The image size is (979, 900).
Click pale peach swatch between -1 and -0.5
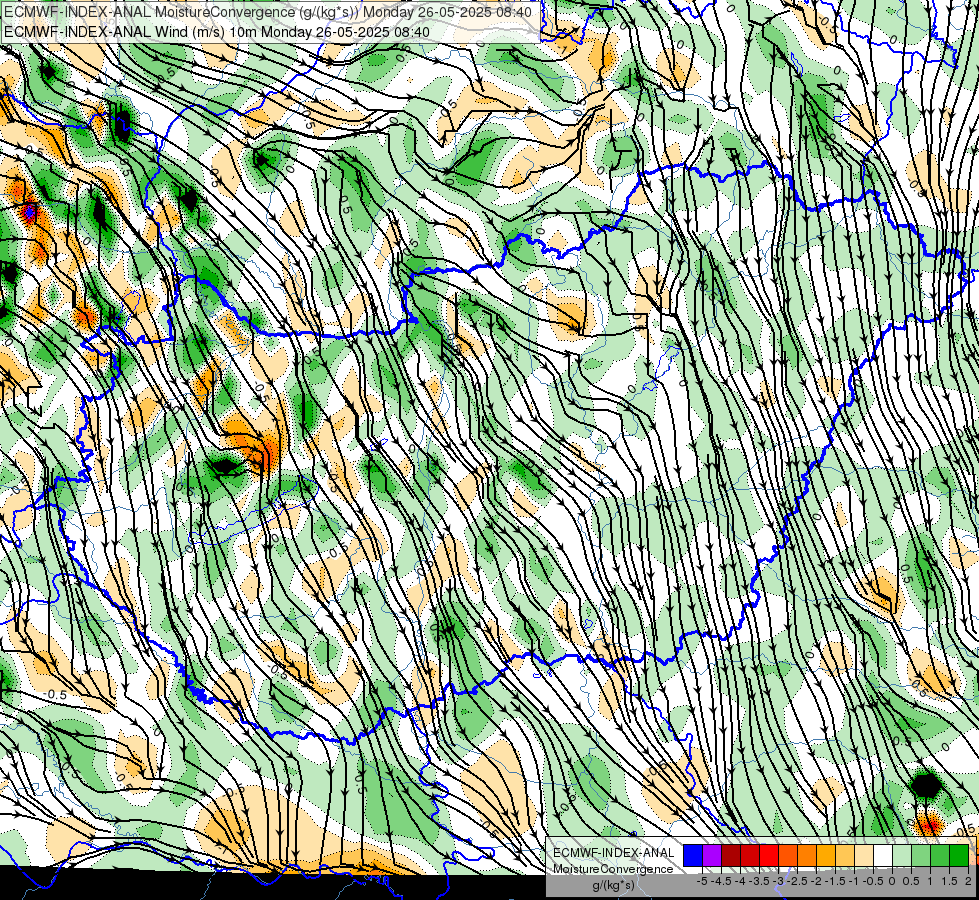864,856
